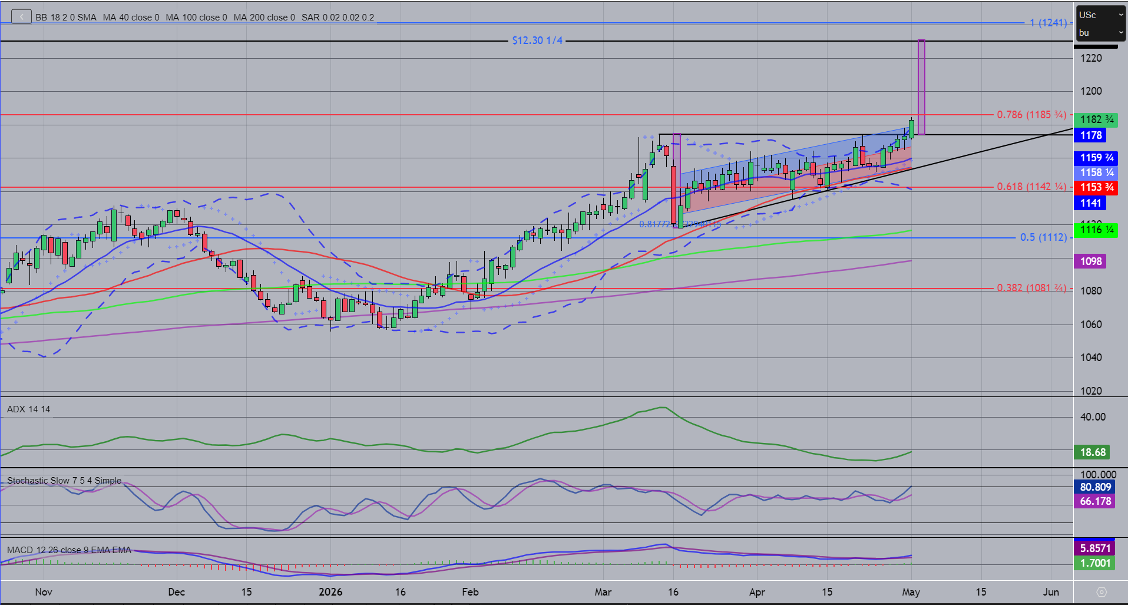Open the bu unit dropdown
The height and width of the screenshot is (606, 1128).
1101,32
